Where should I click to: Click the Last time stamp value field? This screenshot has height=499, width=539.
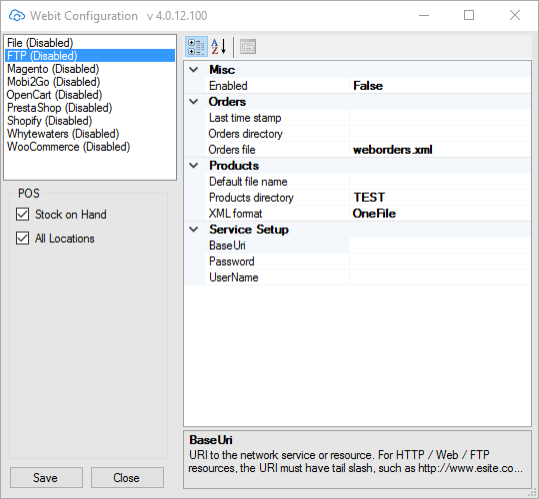[440, 118]
